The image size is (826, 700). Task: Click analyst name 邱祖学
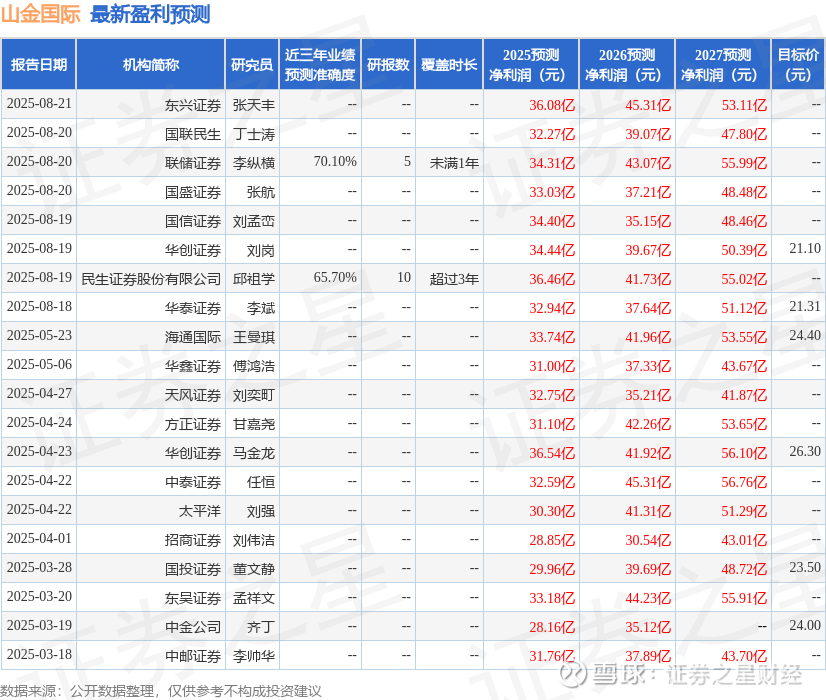[254, 279]
